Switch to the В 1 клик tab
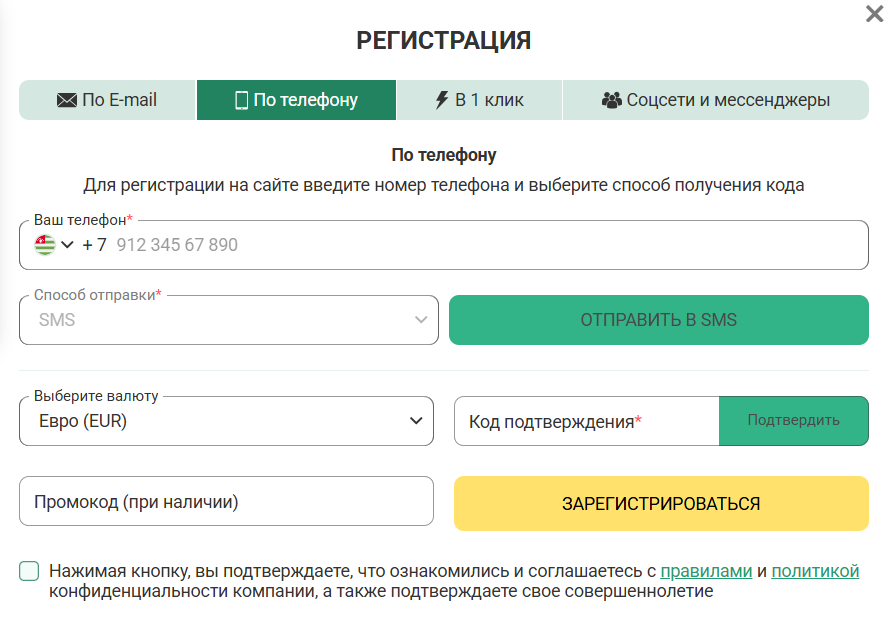 pyautogui.click(x=479, y=100)
